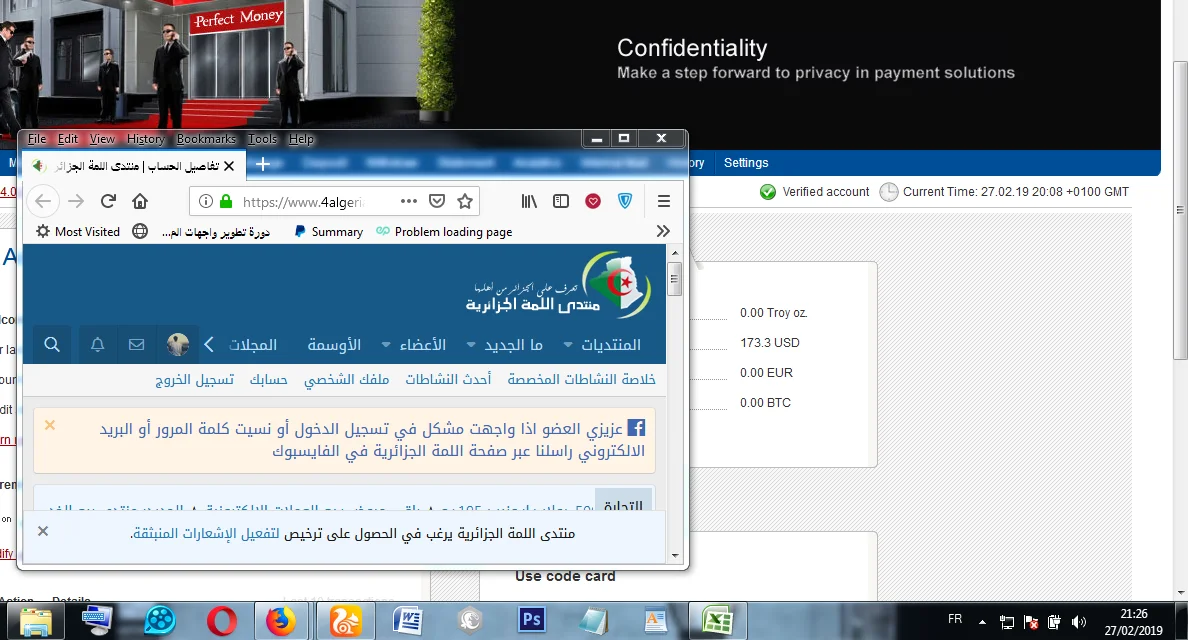Launch Photoshop from the taskbar

point(532,621)
